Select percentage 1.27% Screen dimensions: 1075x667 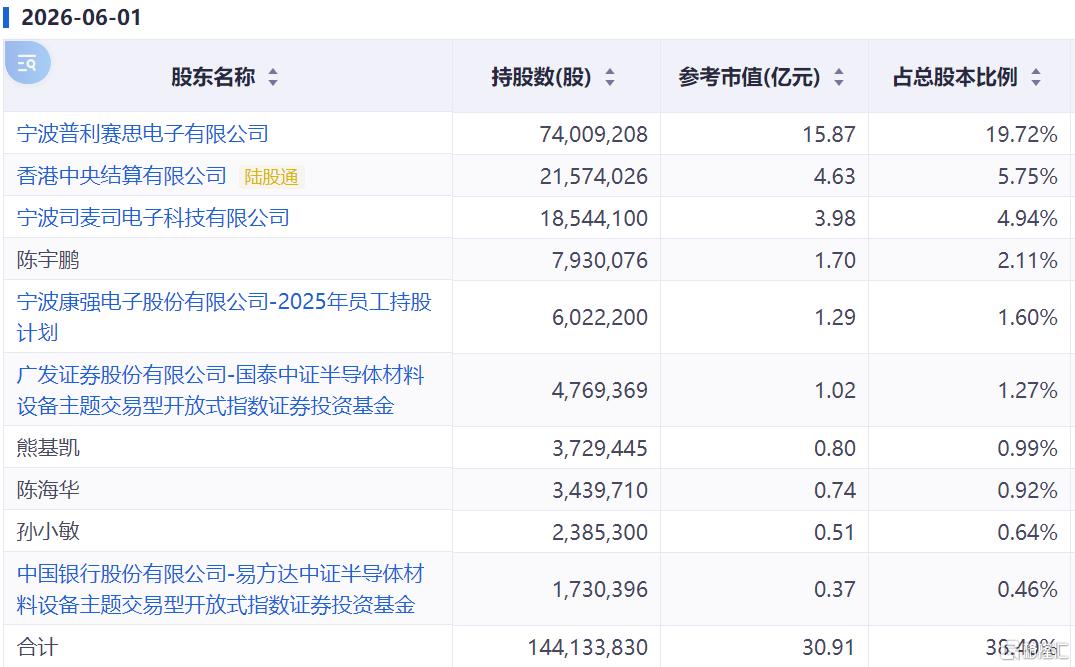[x=1027, y=391]
